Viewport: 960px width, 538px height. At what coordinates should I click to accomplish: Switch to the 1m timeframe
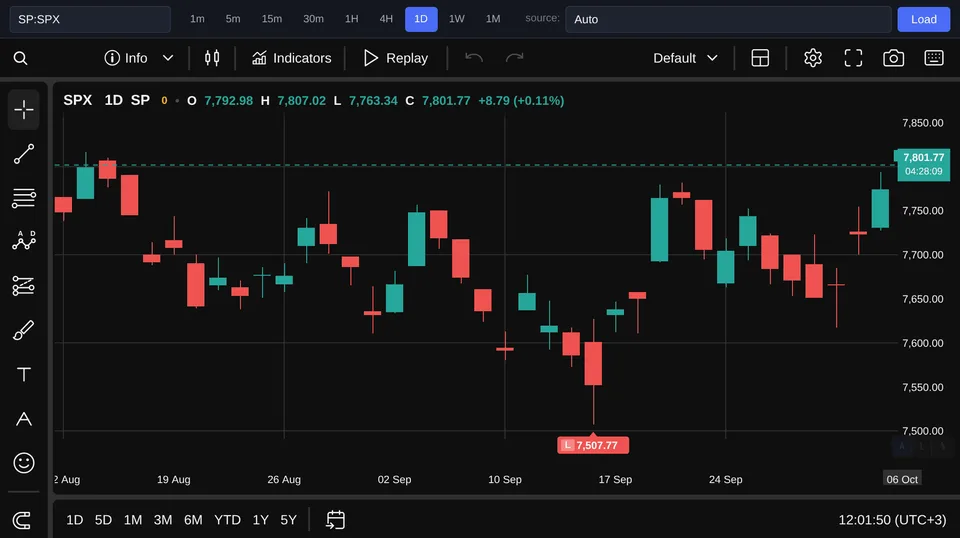pyautogui.click(x=197, y=19)
